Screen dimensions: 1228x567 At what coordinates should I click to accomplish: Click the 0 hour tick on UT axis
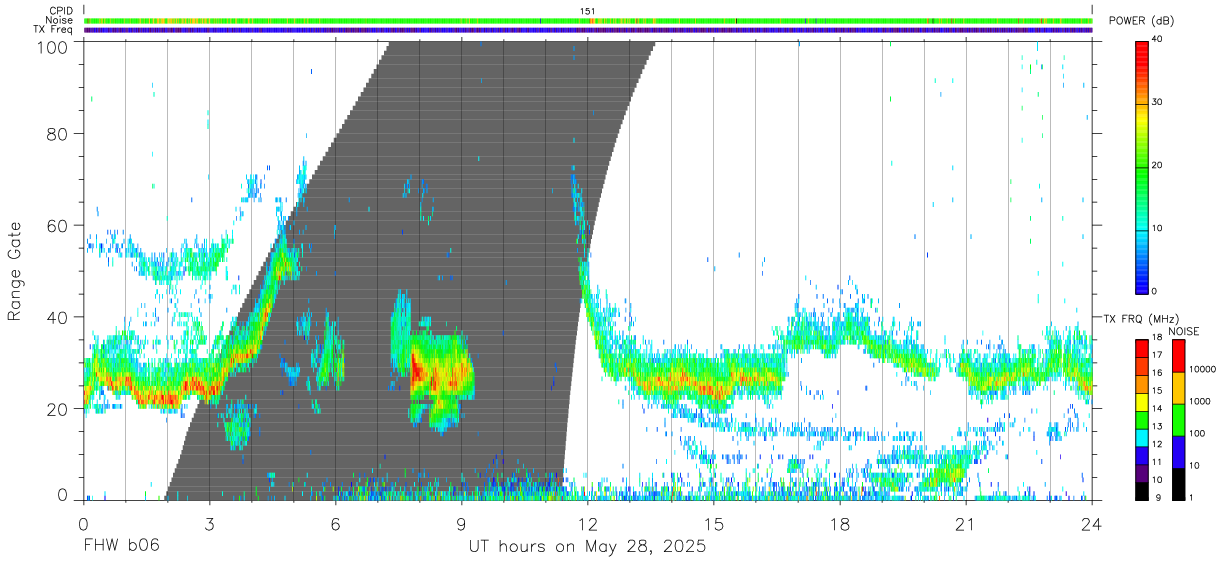(x=83, y=522)
